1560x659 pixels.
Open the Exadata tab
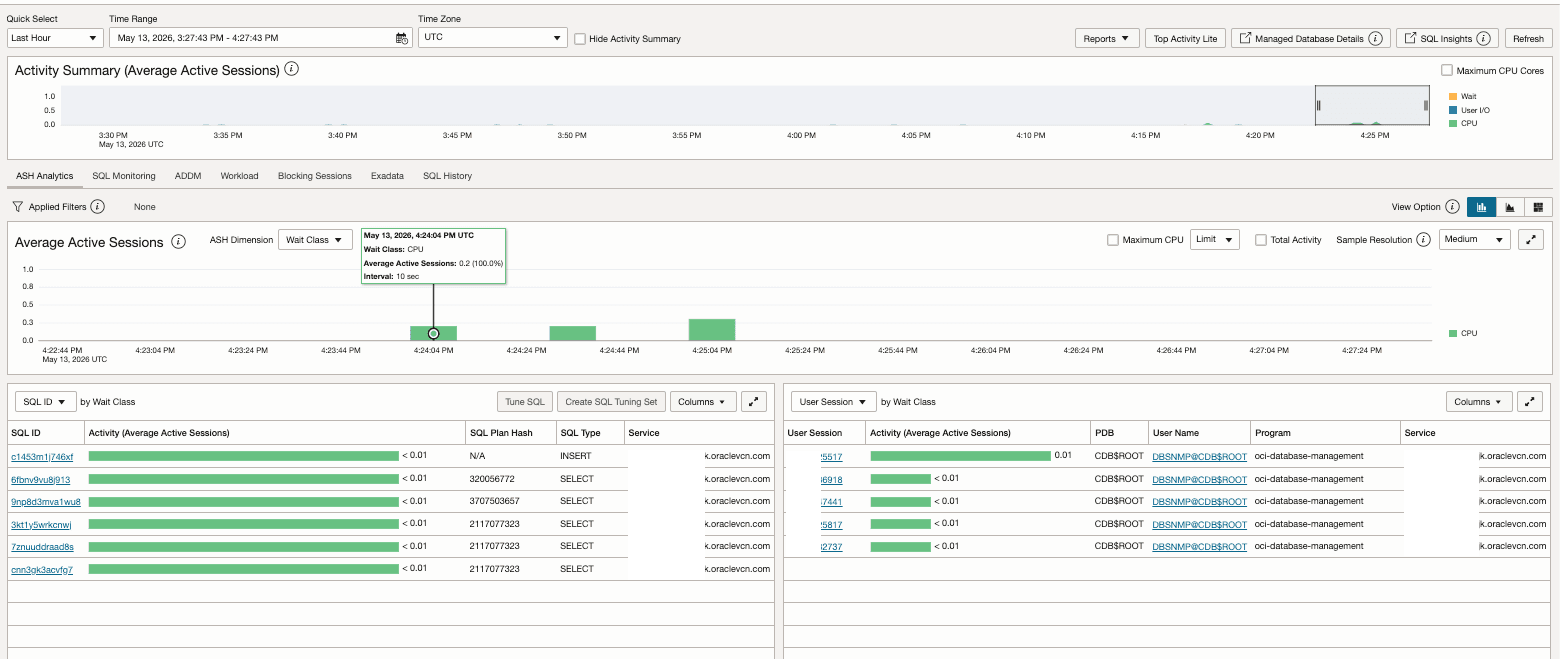pos(387,176)
